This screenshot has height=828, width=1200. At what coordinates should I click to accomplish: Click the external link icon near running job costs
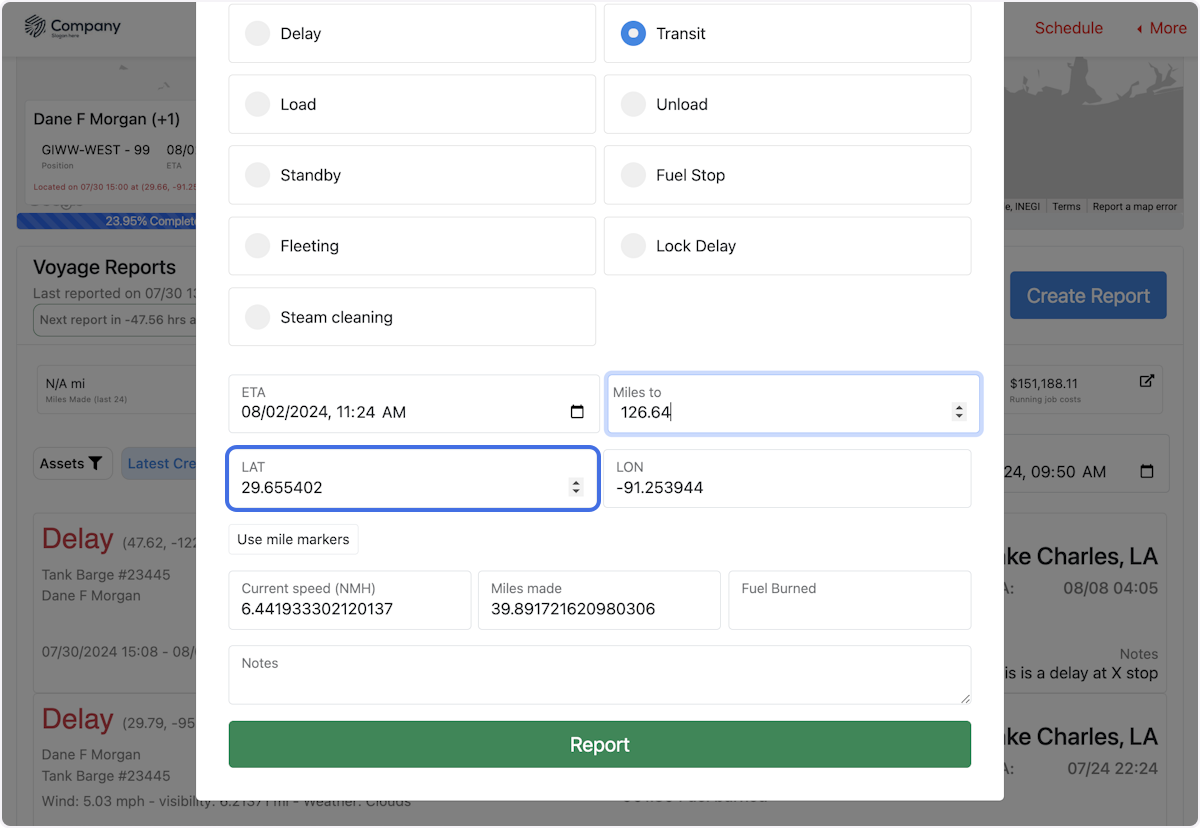tap(1148, 382)
